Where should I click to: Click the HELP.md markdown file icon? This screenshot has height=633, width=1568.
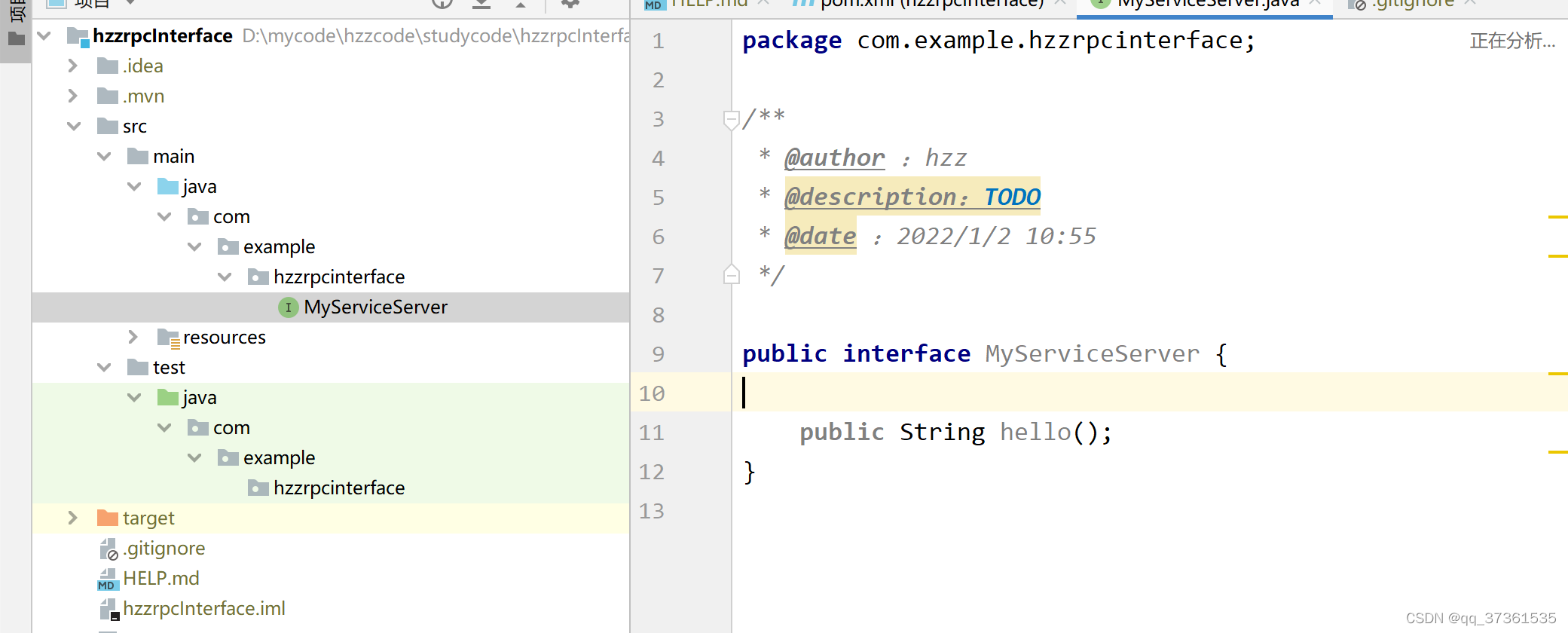click(x=107, y=579)
